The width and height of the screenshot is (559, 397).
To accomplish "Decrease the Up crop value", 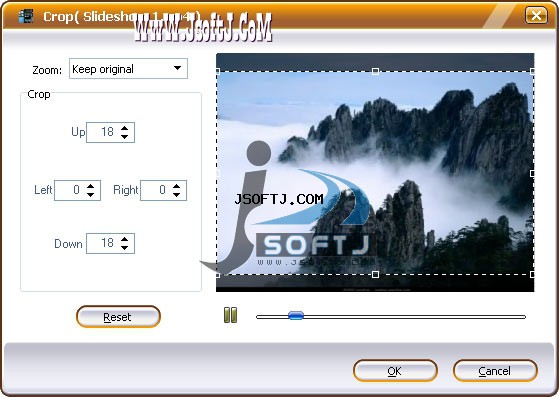I will [x=124, y=137].
